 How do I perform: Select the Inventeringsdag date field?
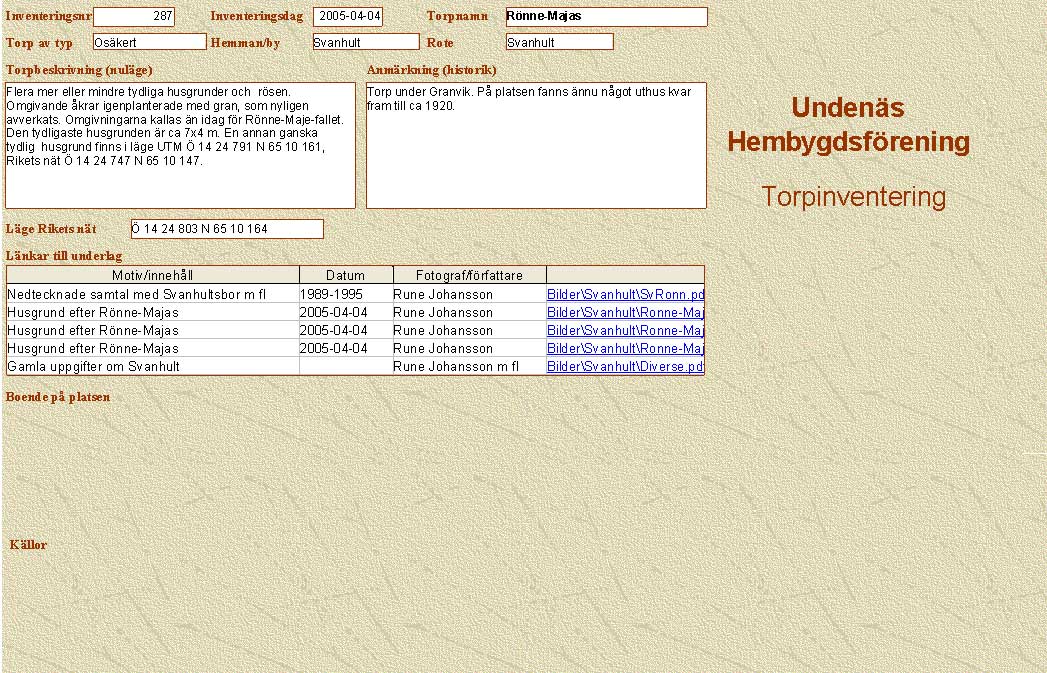[348, 17]
